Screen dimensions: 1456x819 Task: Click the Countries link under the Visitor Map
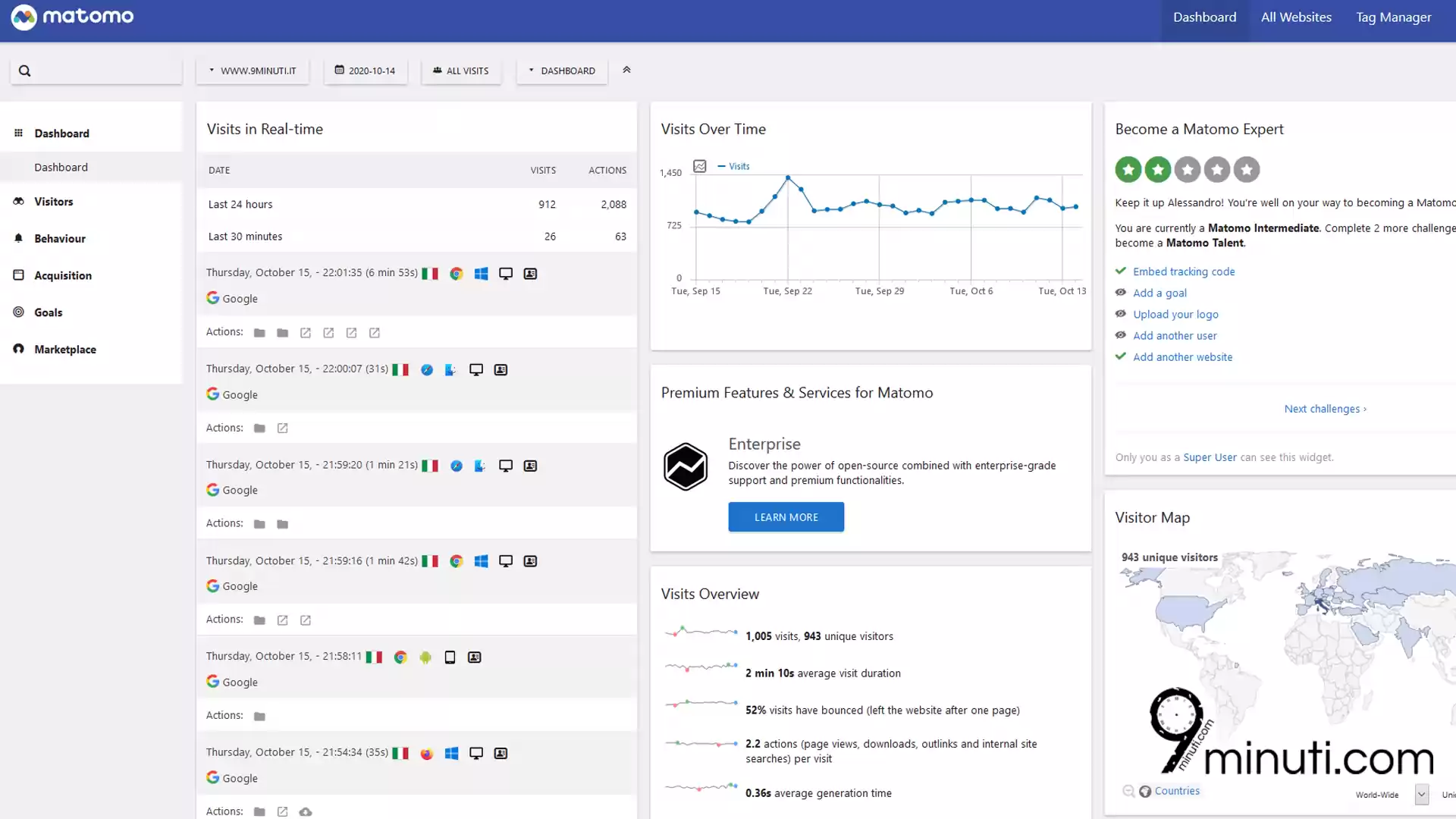click(1177, 791)
